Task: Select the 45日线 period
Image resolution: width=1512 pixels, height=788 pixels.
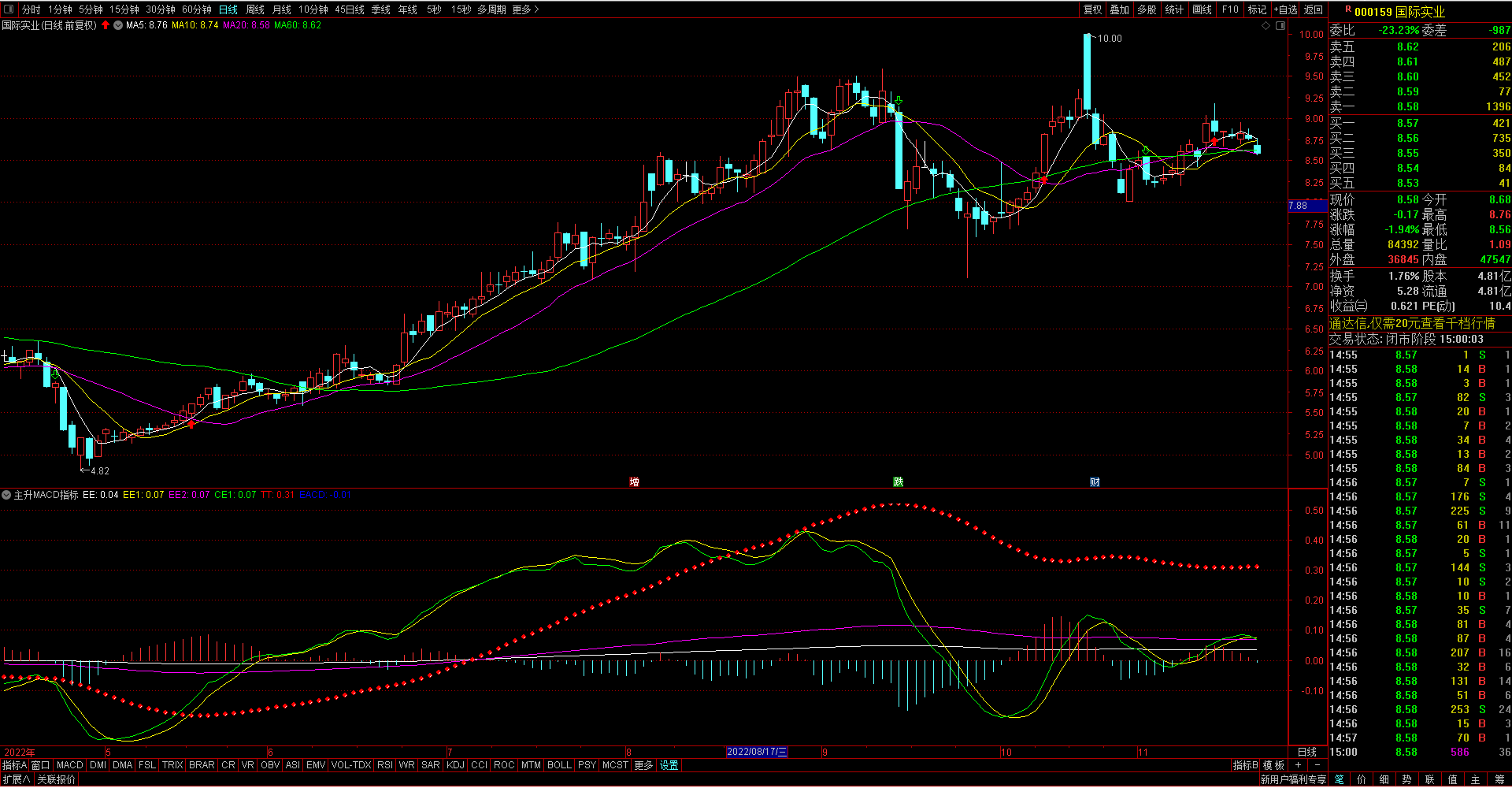Action: 350,9
